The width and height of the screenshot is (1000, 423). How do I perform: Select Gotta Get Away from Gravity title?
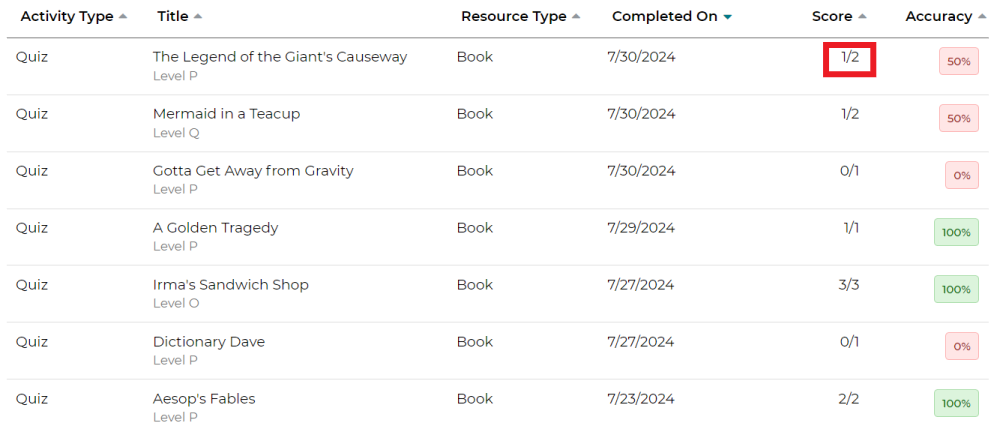coord(253,170)
